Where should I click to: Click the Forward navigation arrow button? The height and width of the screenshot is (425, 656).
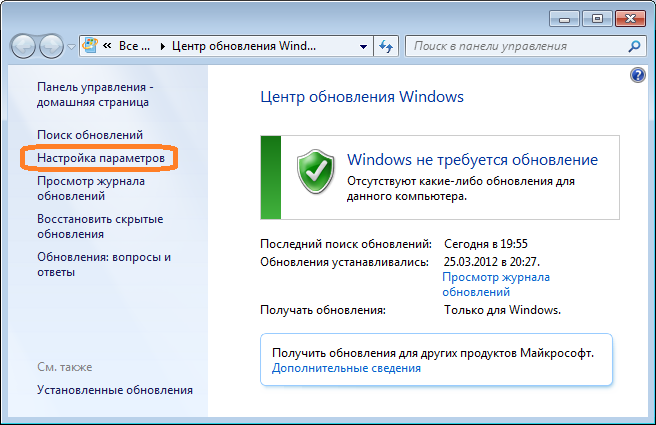(51, 46)
